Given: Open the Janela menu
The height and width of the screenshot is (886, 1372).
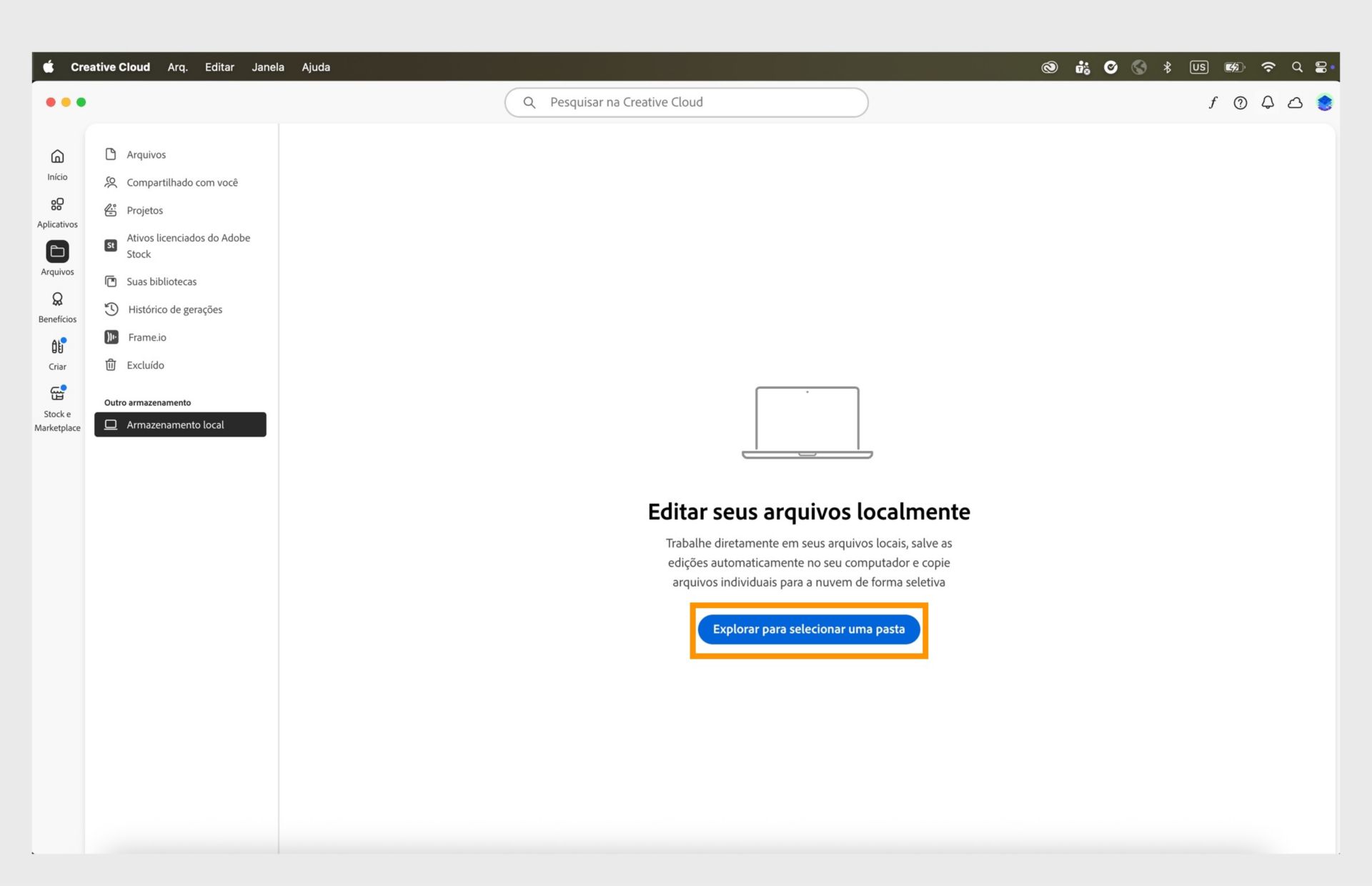Looking at the screenshot, I should (x=268, y=67).
